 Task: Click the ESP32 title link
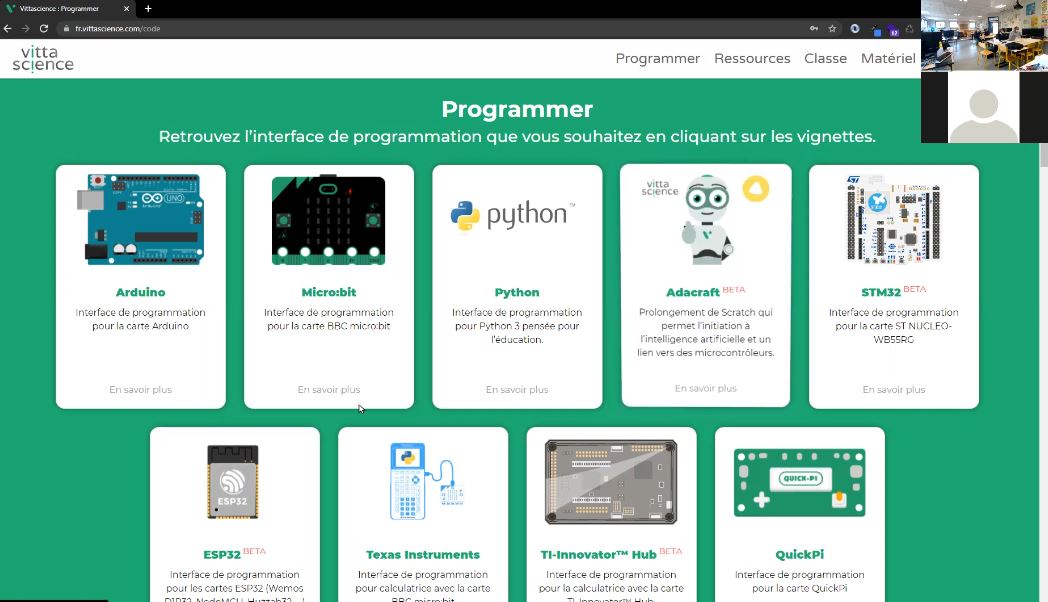tap(222, 555)
